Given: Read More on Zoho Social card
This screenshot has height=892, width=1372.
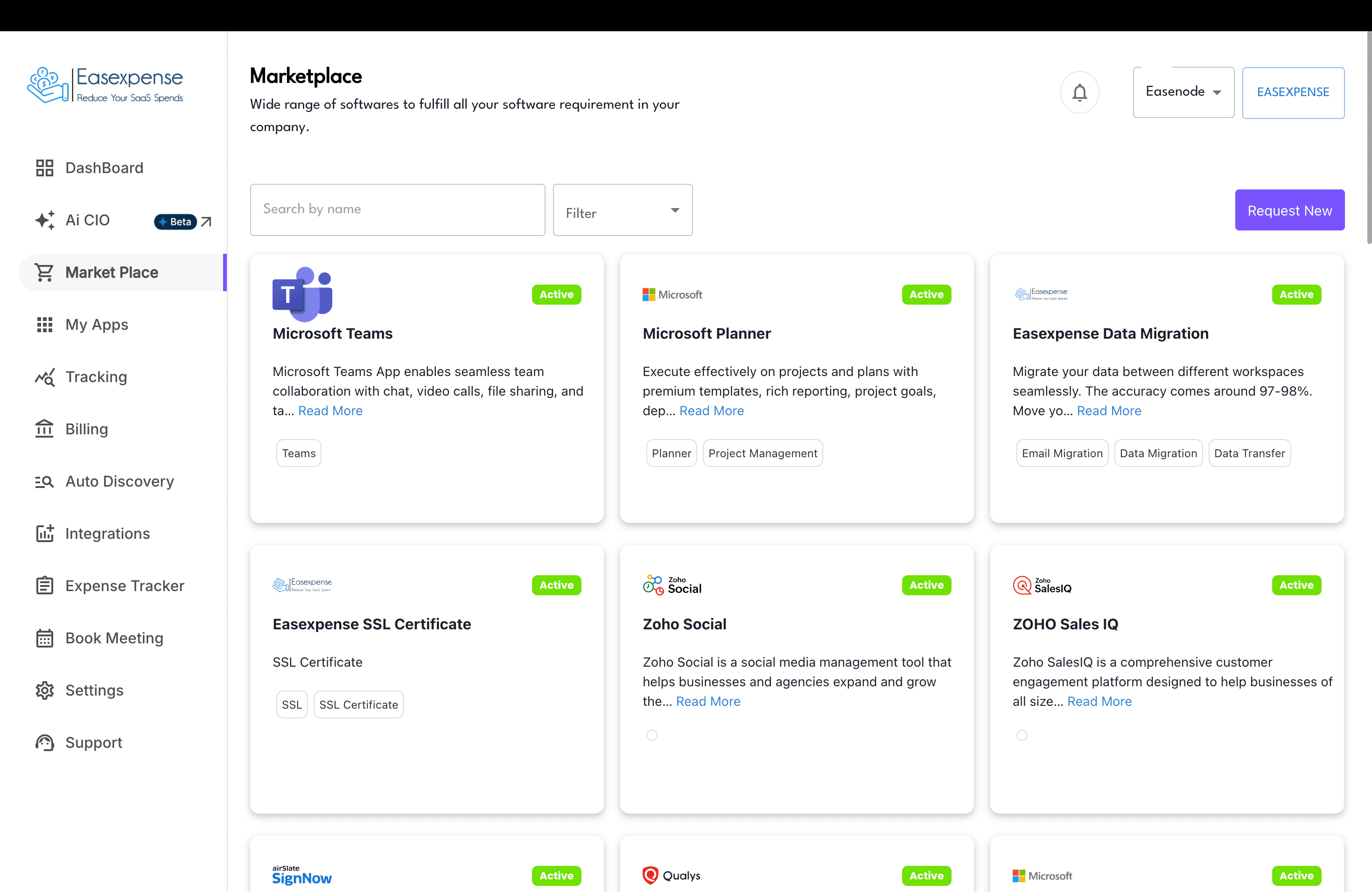Looking at the screenshot, I should coord(708,701).
